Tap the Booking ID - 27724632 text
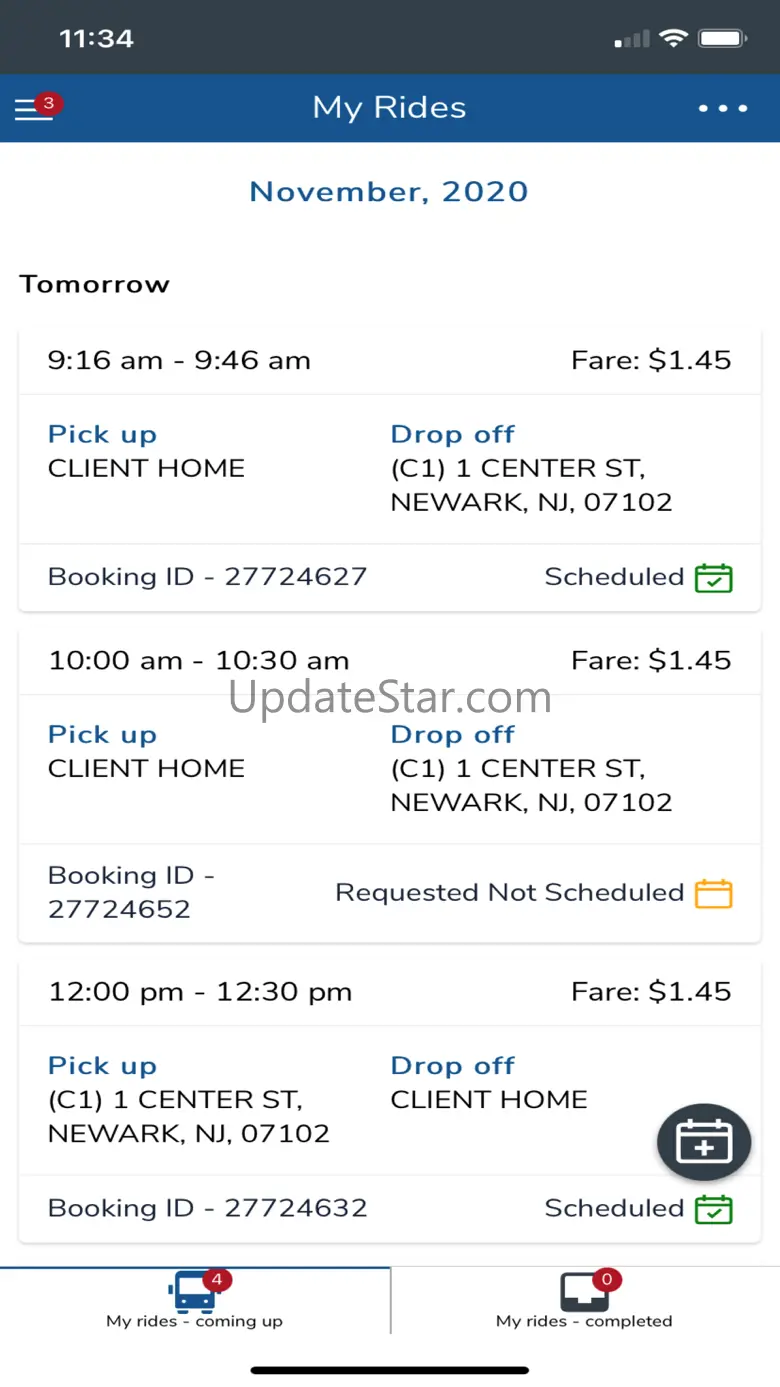Screen dimensions: 780x1387 pyautogui.click(x=207, y=1208)
